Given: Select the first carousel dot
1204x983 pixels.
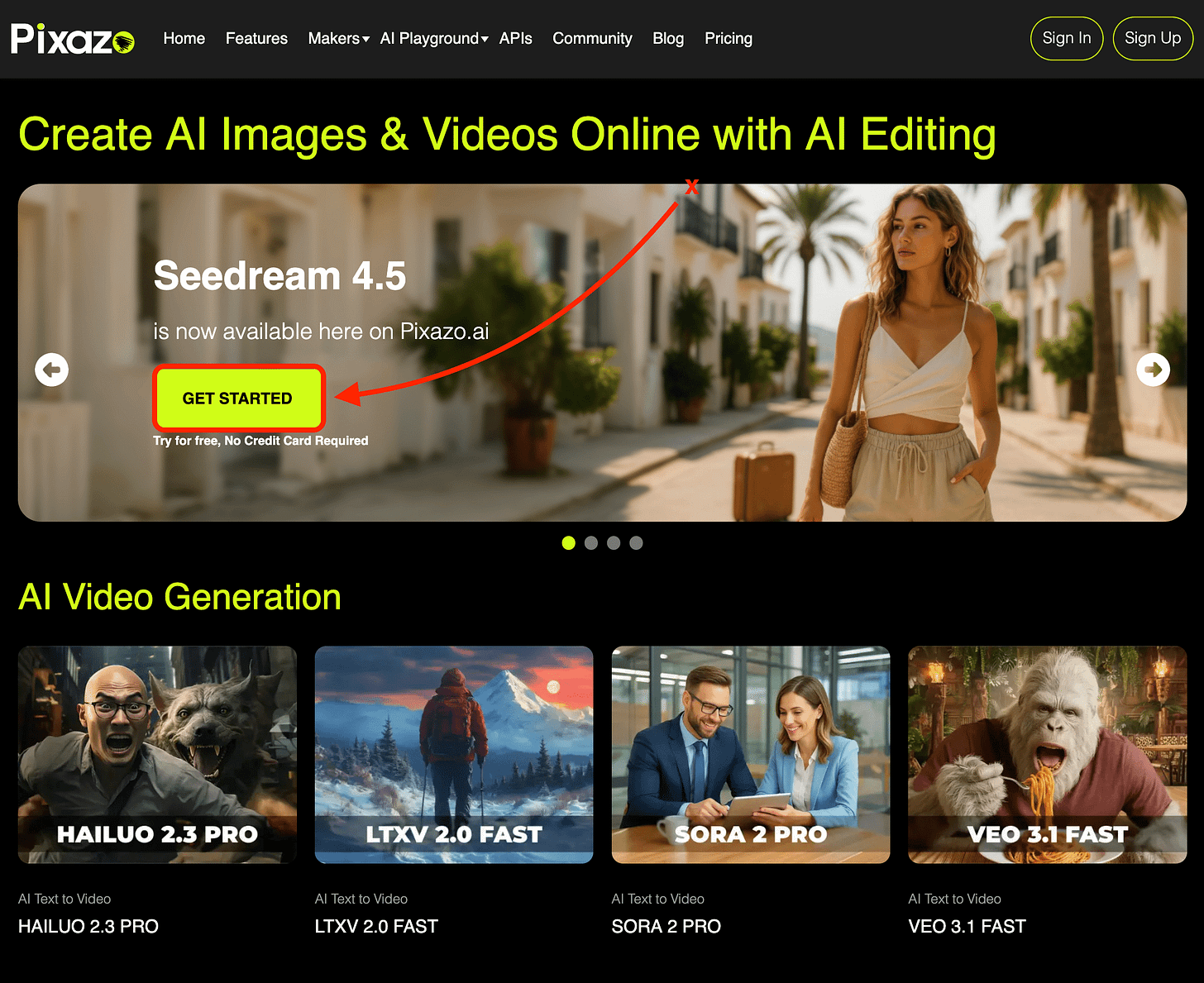Looking at the screenshot, I should [x=568, y=543].
